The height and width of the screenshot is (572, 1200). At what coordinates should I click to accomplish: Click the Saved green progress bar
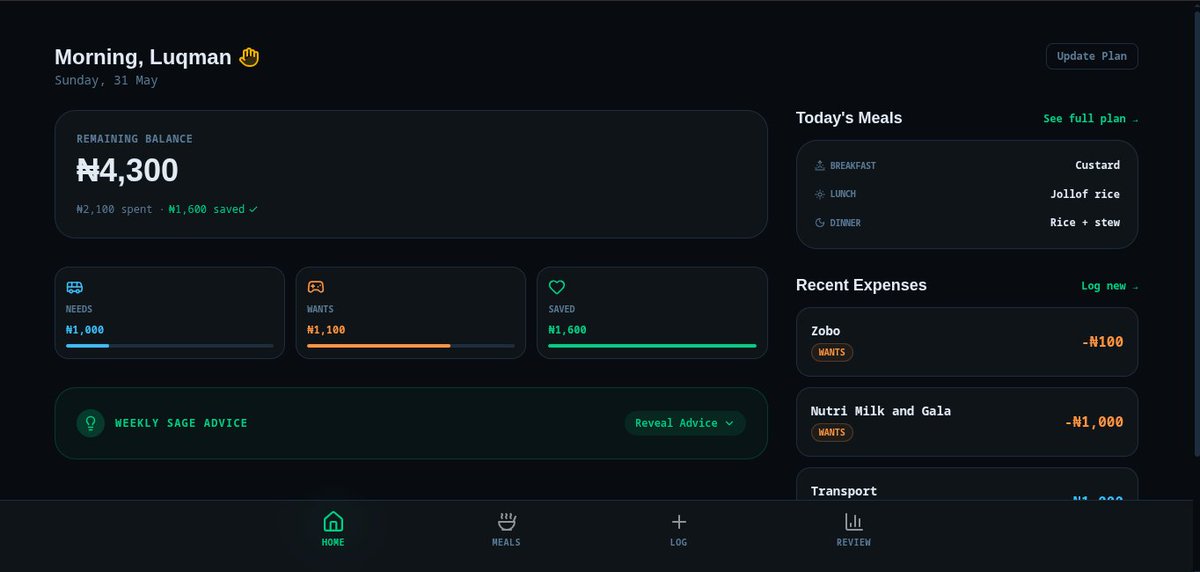[652, 346]
